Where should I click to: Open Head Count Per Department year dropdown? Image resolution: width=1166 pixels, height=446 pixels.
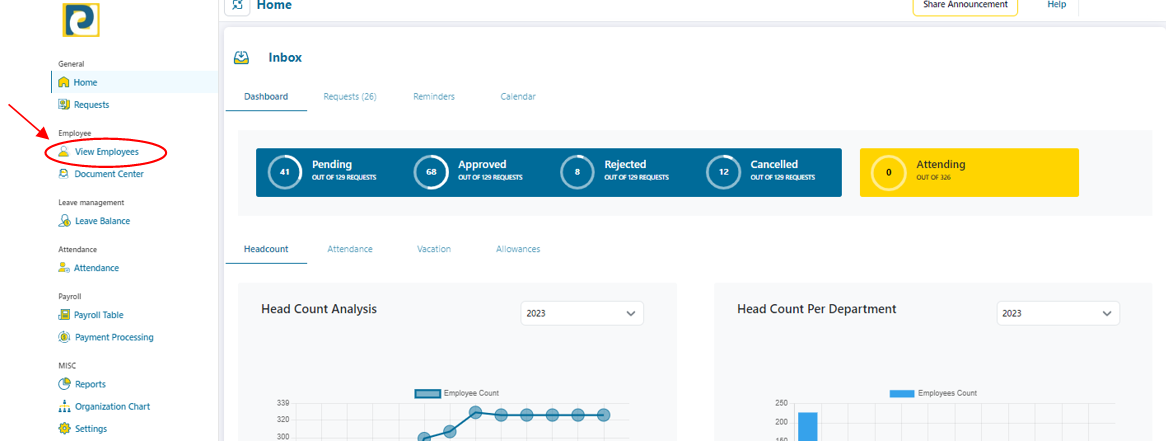[x=1057, y=313]
